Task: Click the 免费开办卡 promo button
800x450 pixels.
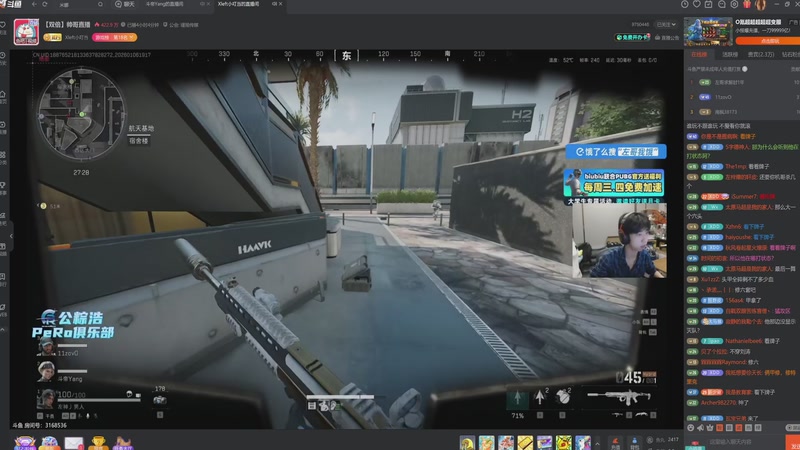Action: pos(632,37)
